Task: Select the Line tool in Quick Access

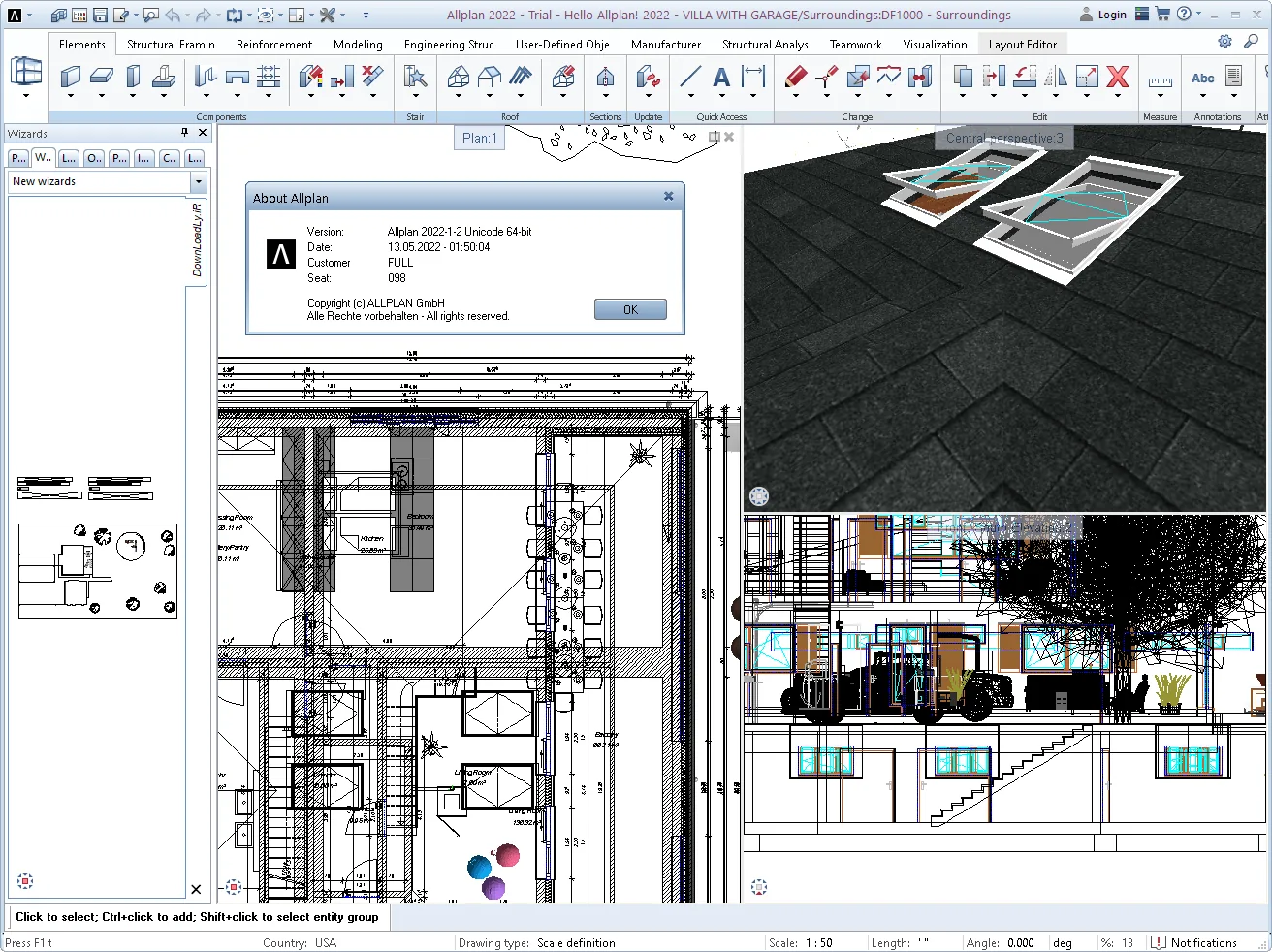Action: [690, 77]
